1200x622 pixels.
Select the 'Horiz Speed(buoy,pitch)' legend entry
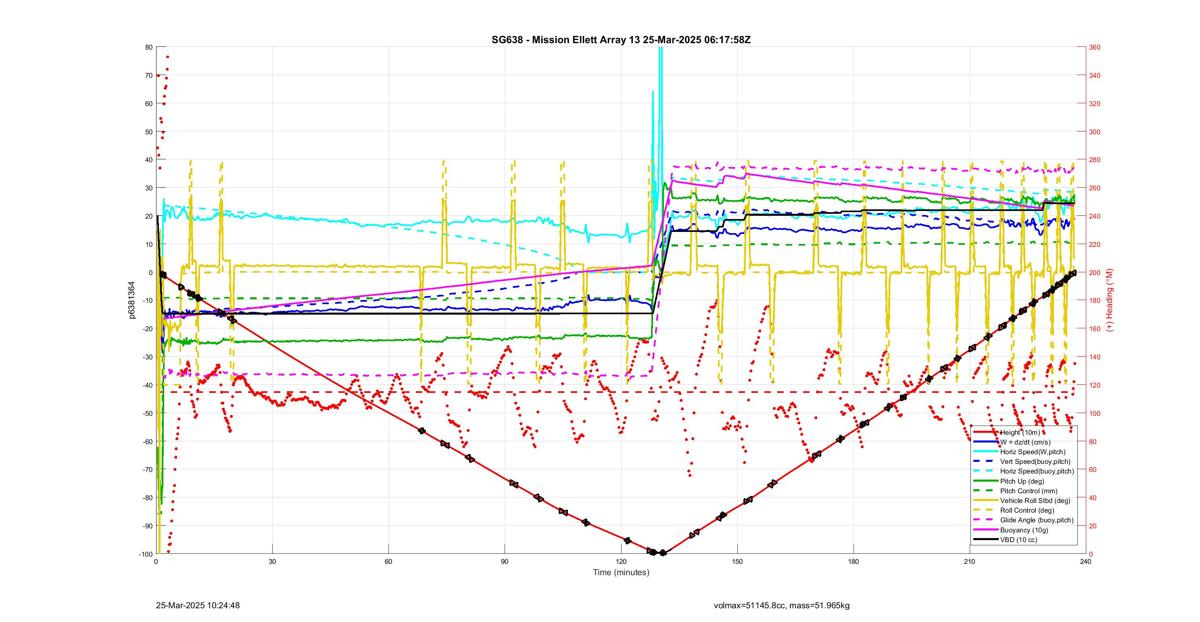(x=1023, y=470)
